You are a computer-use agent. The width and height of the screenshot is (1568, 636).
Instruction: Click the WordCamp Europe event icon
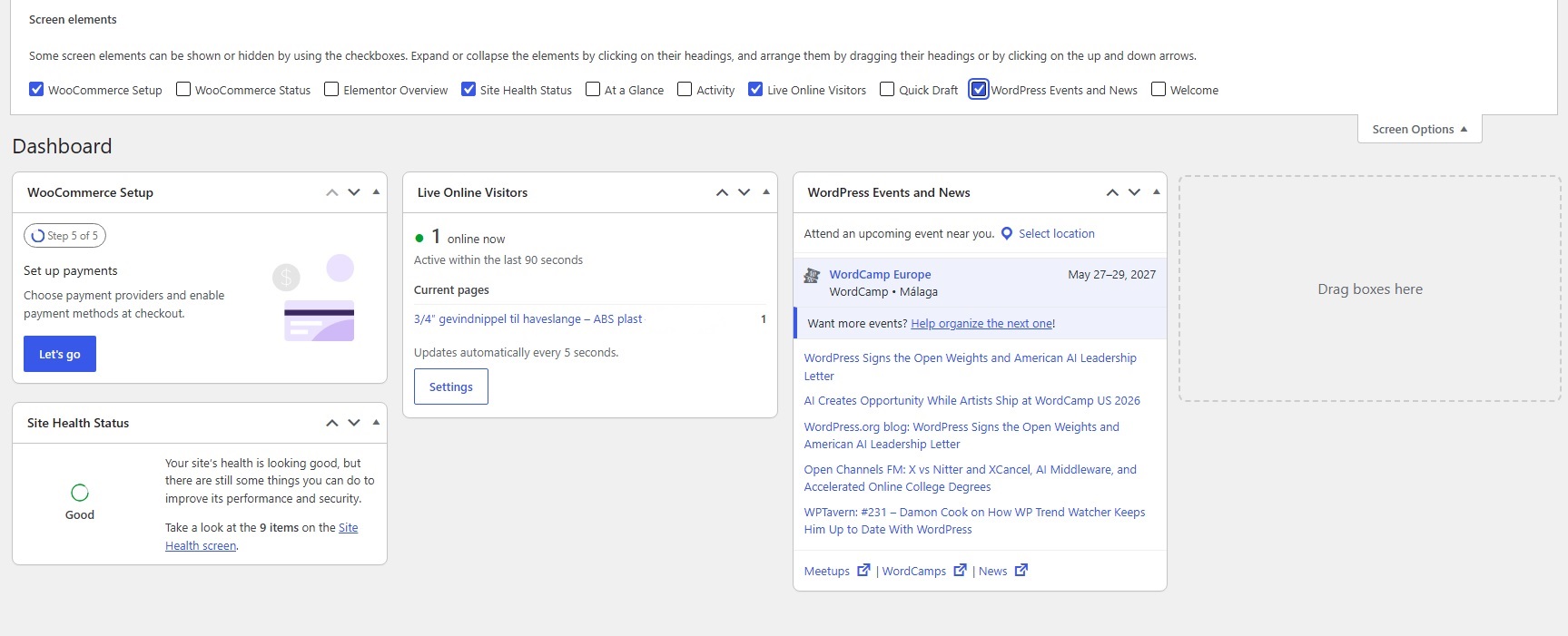pos(813,275)
